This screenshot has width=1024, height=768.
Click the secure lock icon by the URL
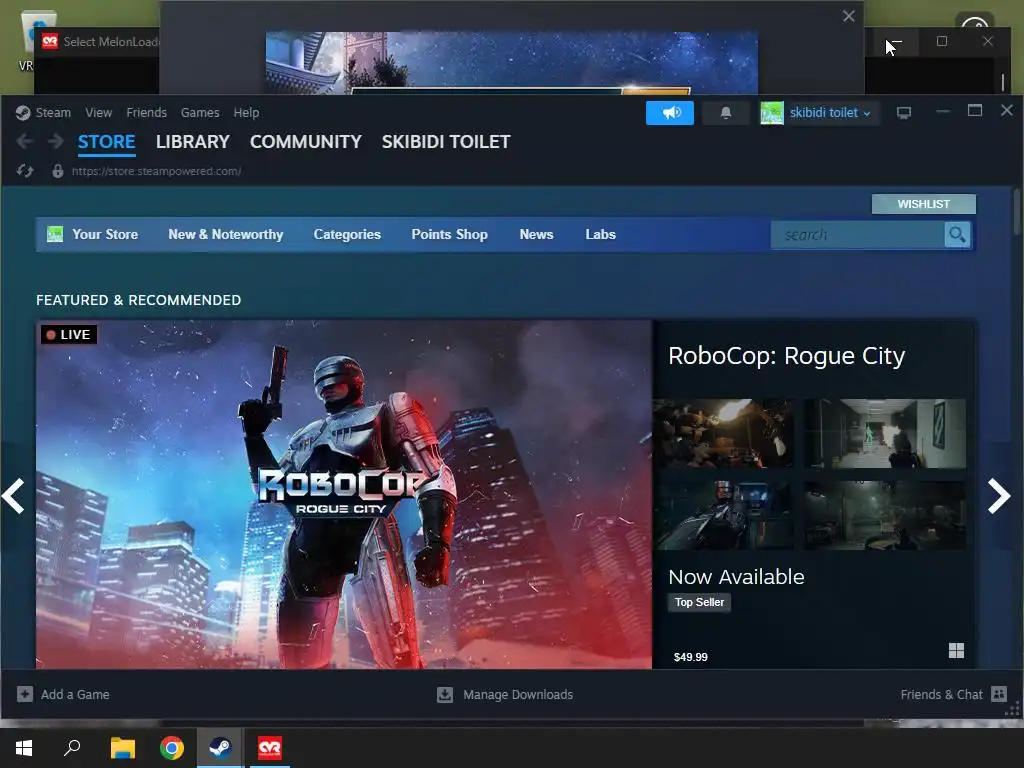57,171
